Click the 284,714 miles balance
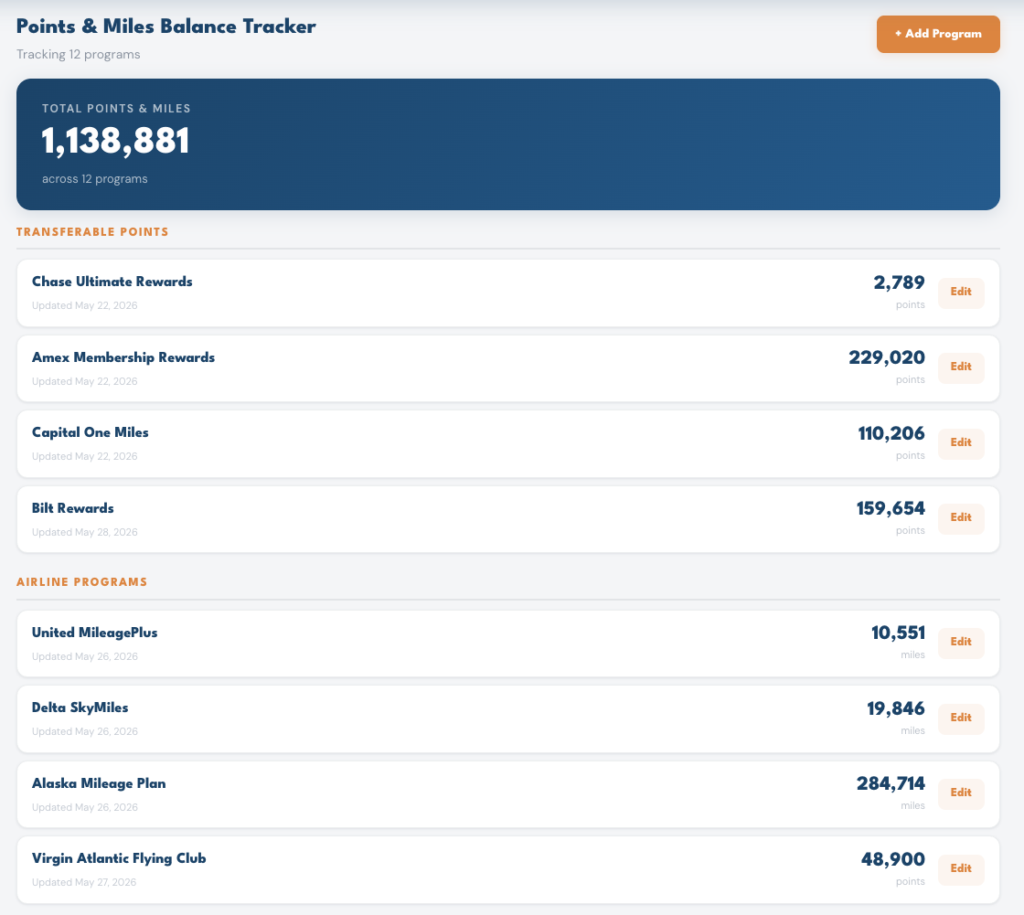This screenshot has width=1024, height=915. coord(890,784)
